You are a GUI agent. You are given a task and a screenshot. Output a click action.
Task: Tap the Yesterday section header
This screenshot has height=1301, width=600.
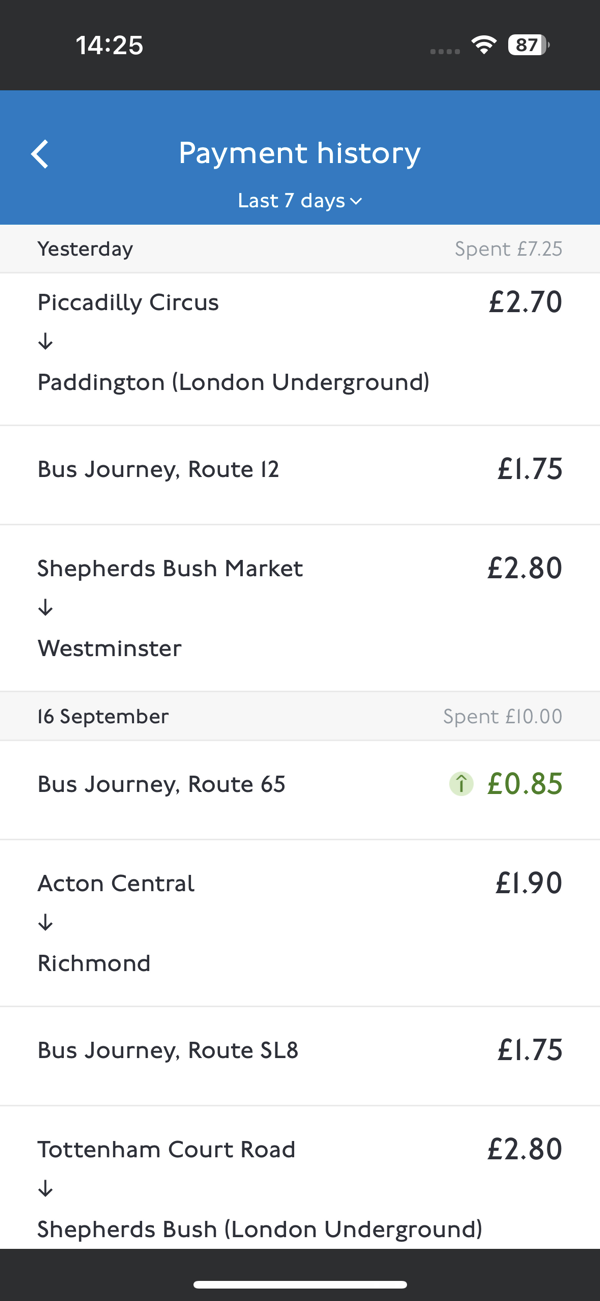85,249
